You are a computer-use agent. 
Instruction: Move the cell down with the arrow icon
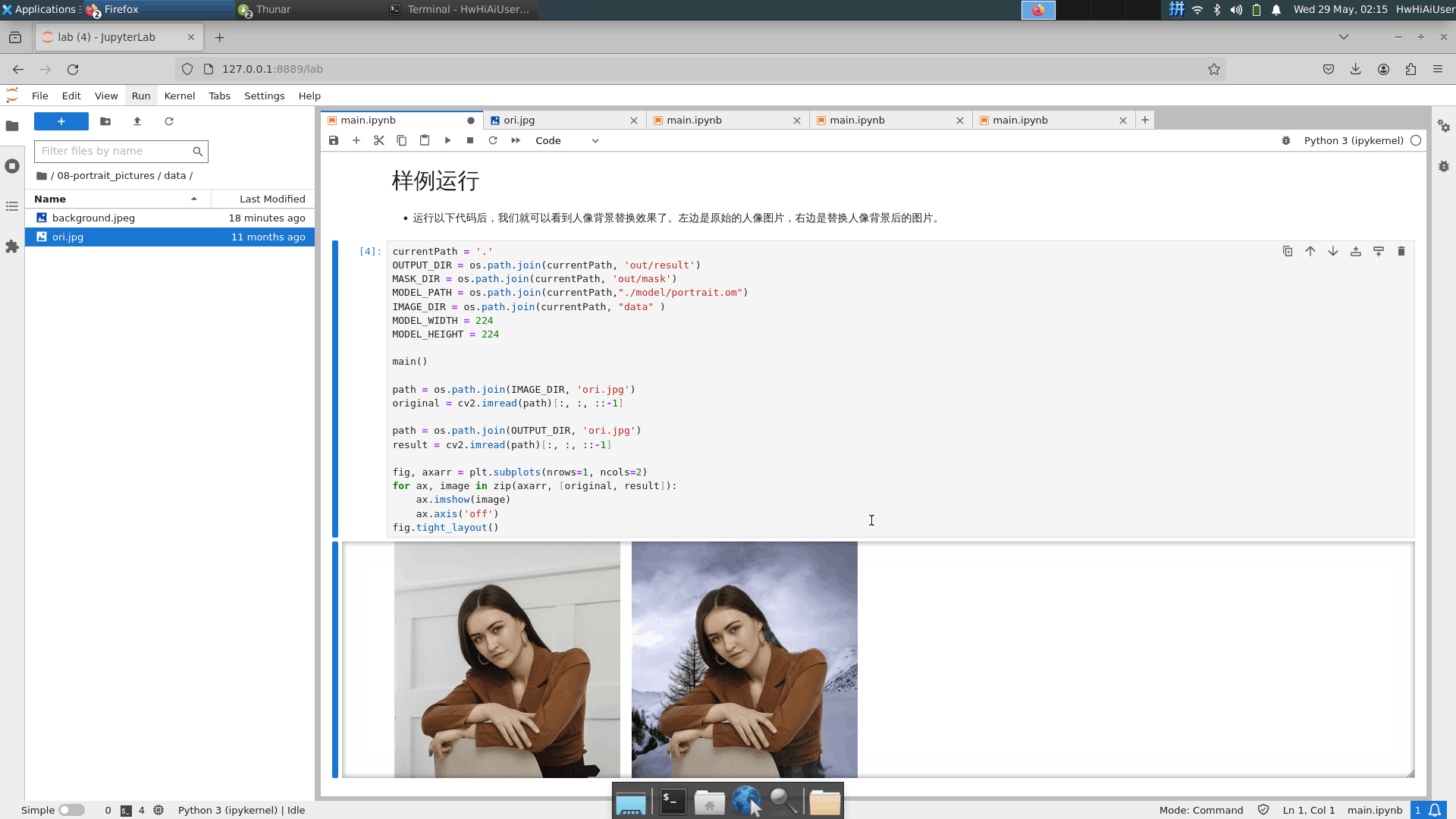[1333, 252]
